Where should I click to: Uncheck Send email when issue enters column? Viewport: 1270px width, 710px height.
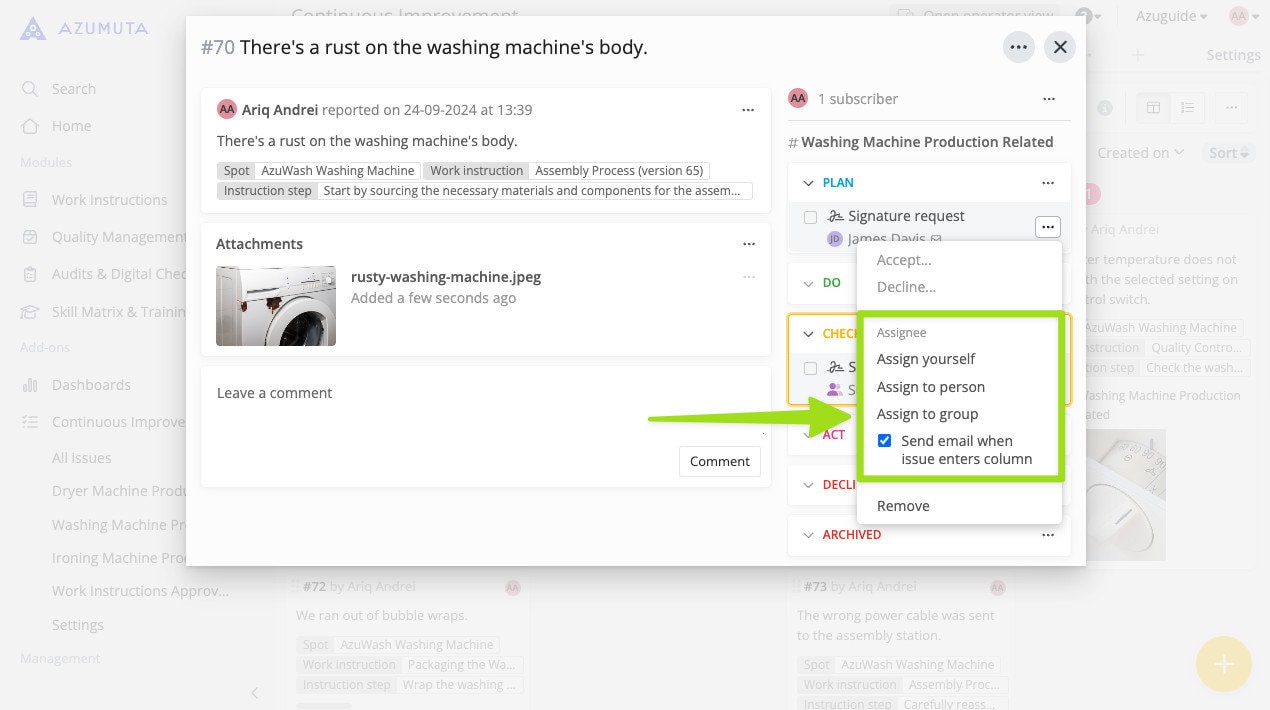click(x=884, y=440)
